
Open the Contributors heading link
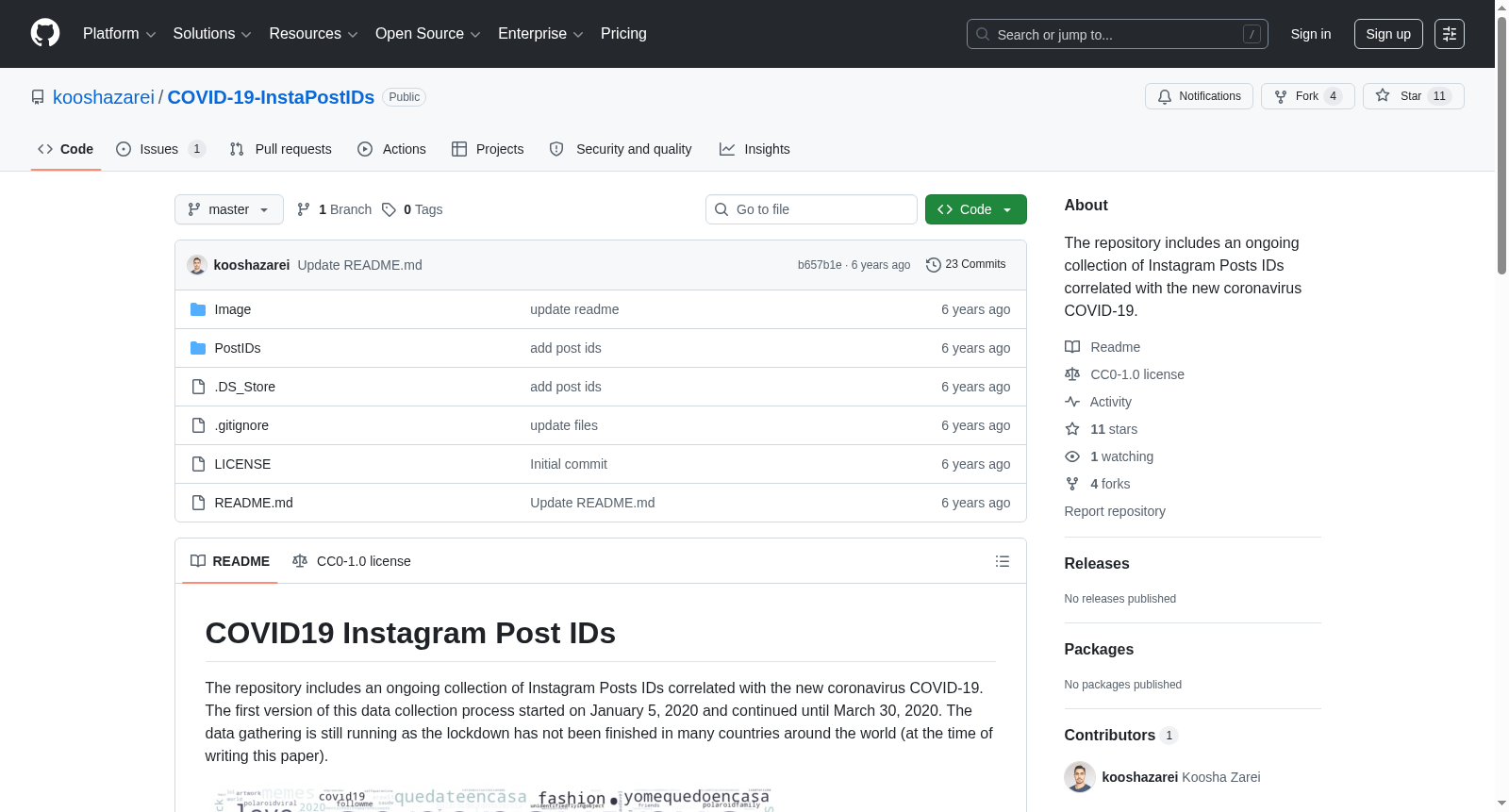pyautogui.click(x=1120, y=735)
